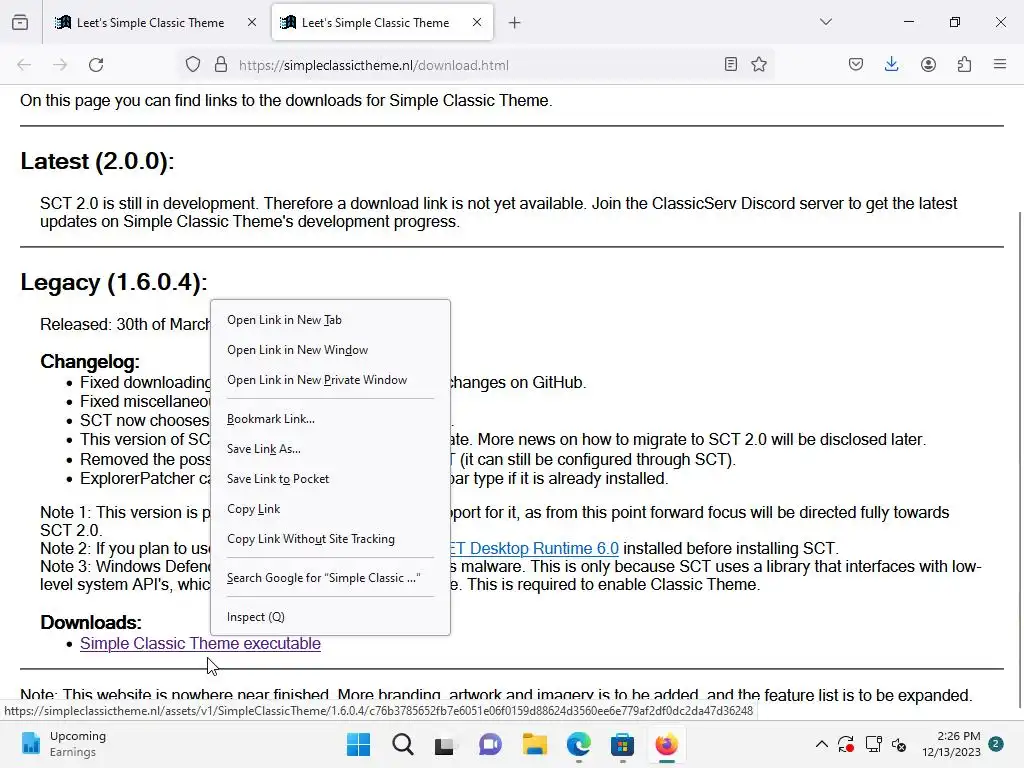Expand the list all tabs chevron
This screenshot has height=768, width=1024.
coord(826,22)
